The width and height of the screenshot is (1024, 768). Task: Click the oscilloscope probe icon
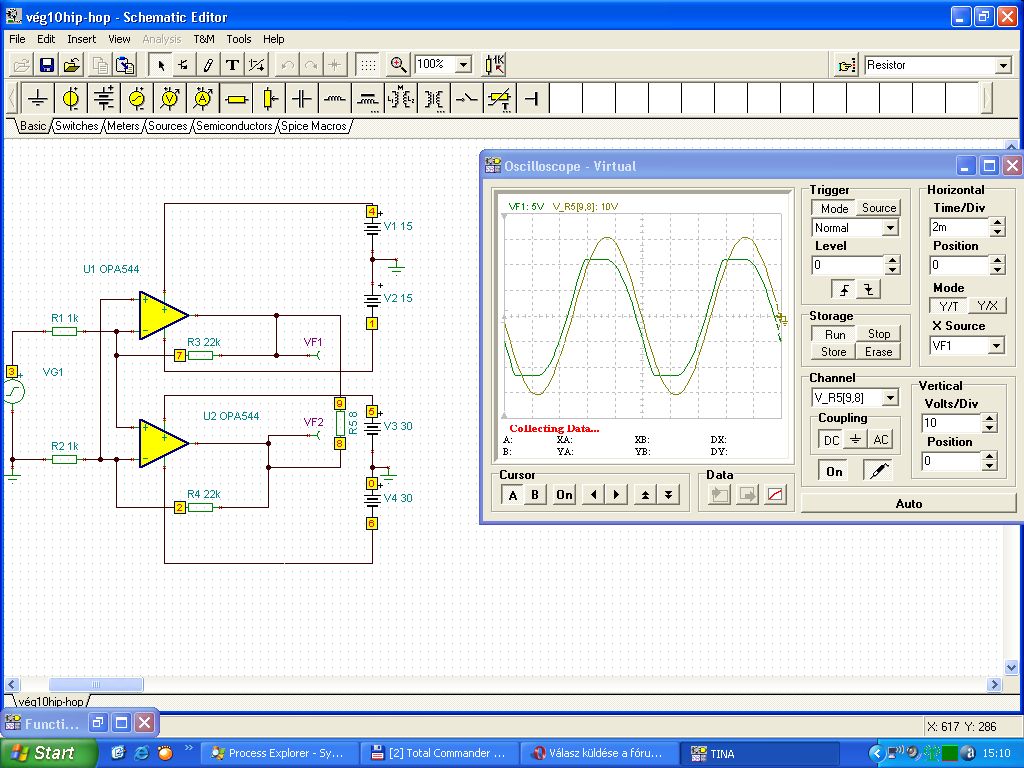[878, 470]
